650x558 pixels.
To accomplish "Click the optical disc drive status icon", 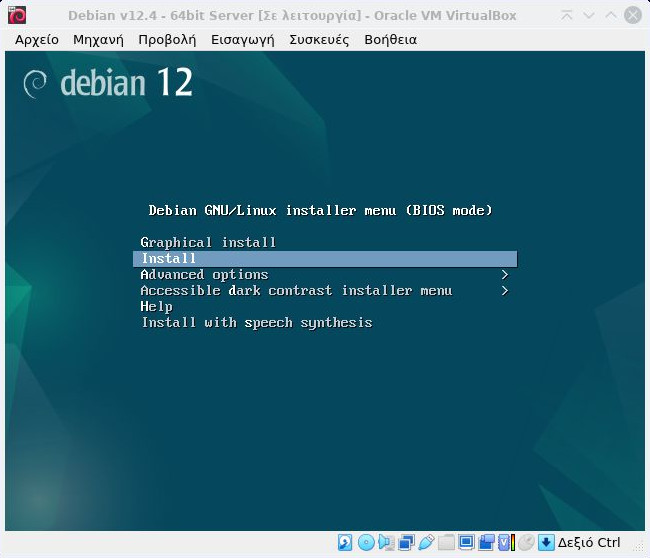I will [366, 543].
